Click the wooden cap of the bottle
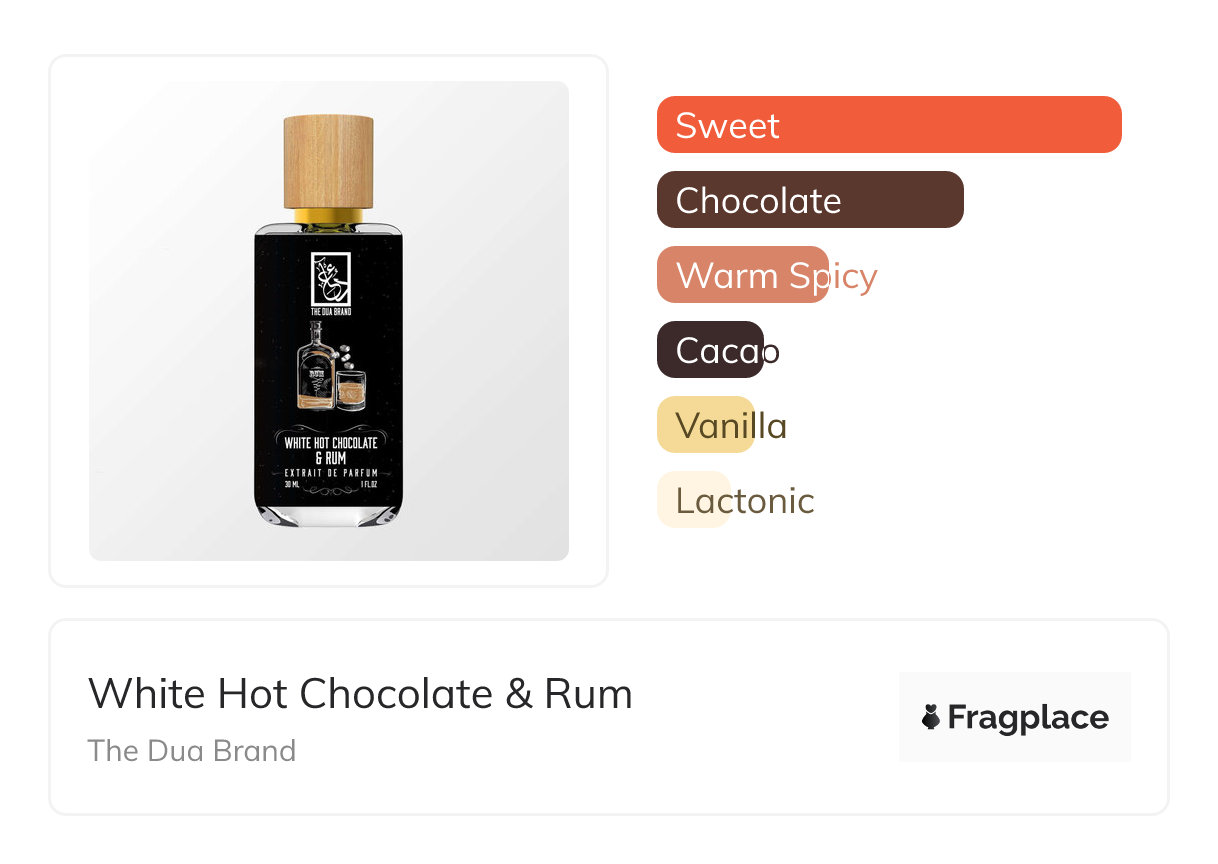This screenshot has width=1218, height=864. 328,161
